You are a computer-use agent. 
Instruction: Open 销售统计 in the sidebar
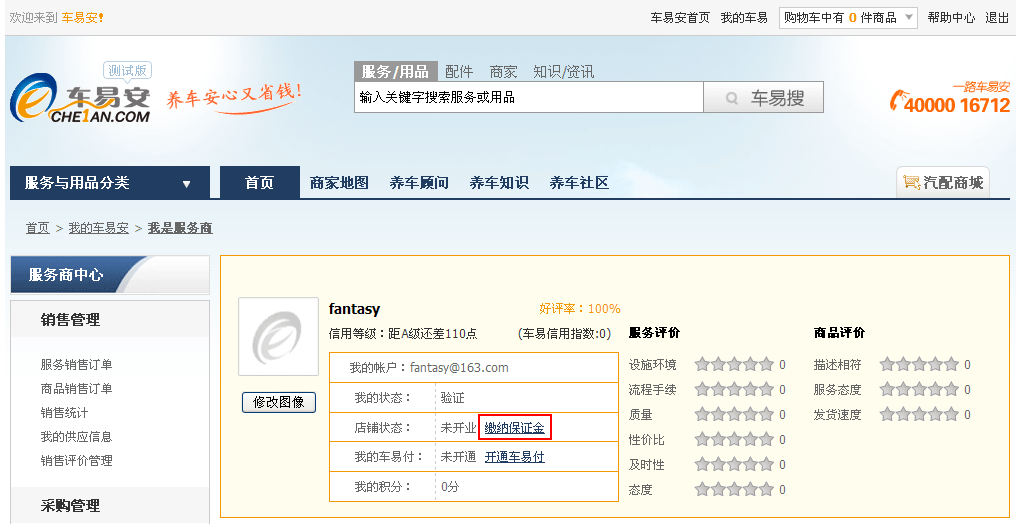(x=64, y=413)
